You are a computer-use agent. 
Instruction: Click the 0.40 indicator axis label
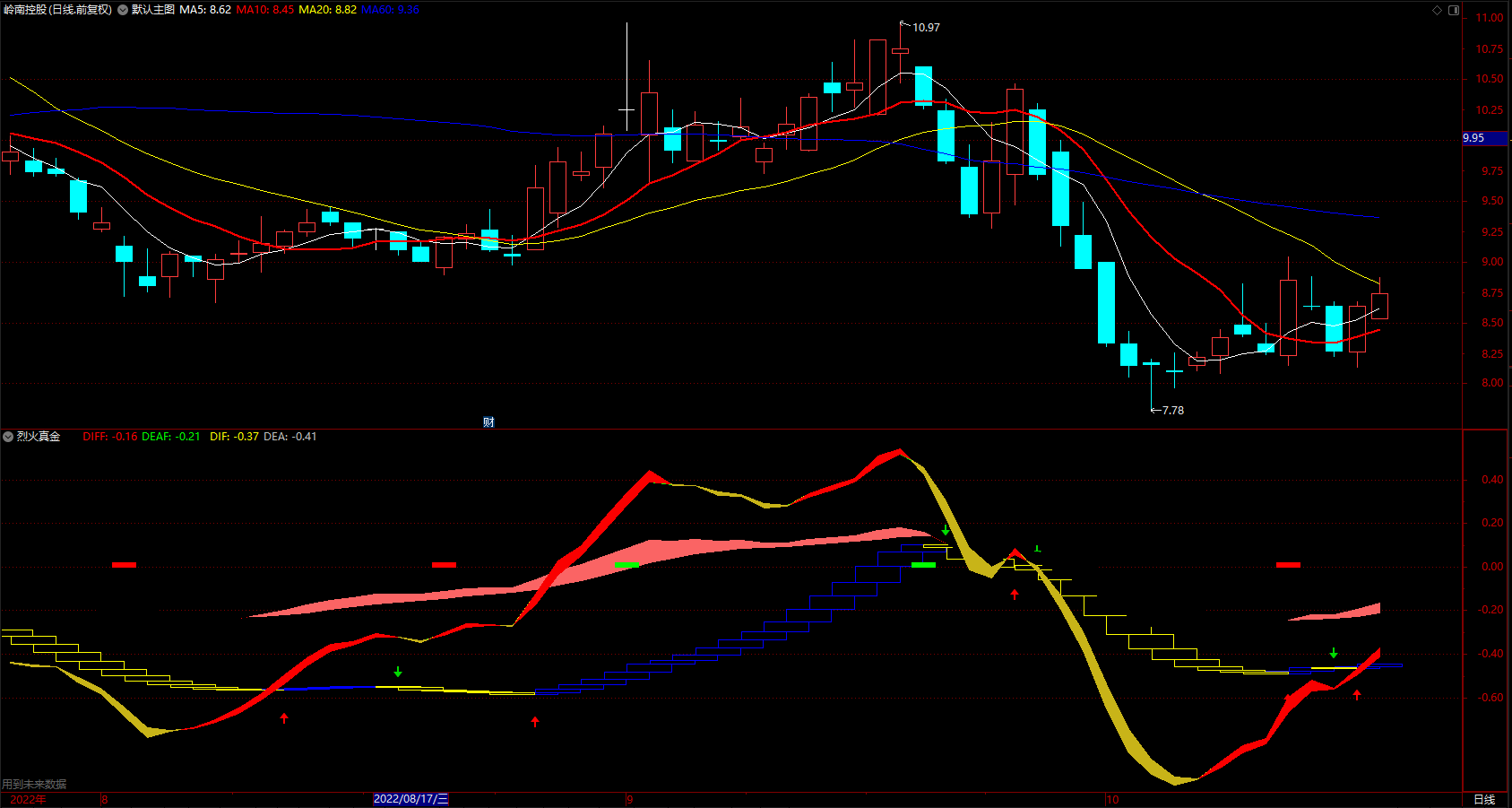[1492, 480]
